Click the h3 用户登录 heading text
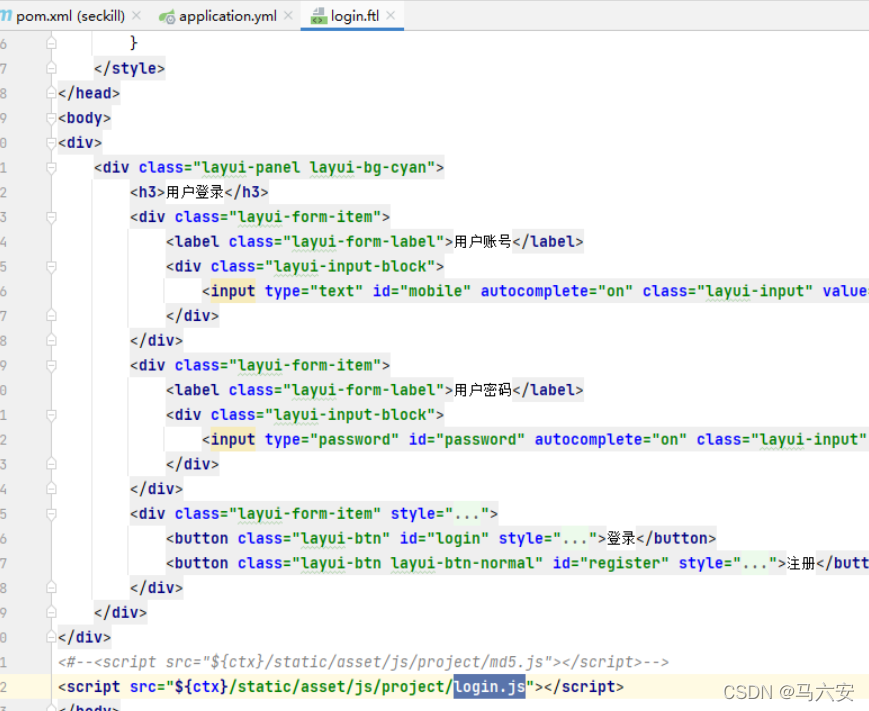869x711 pixels. [195, 192]
